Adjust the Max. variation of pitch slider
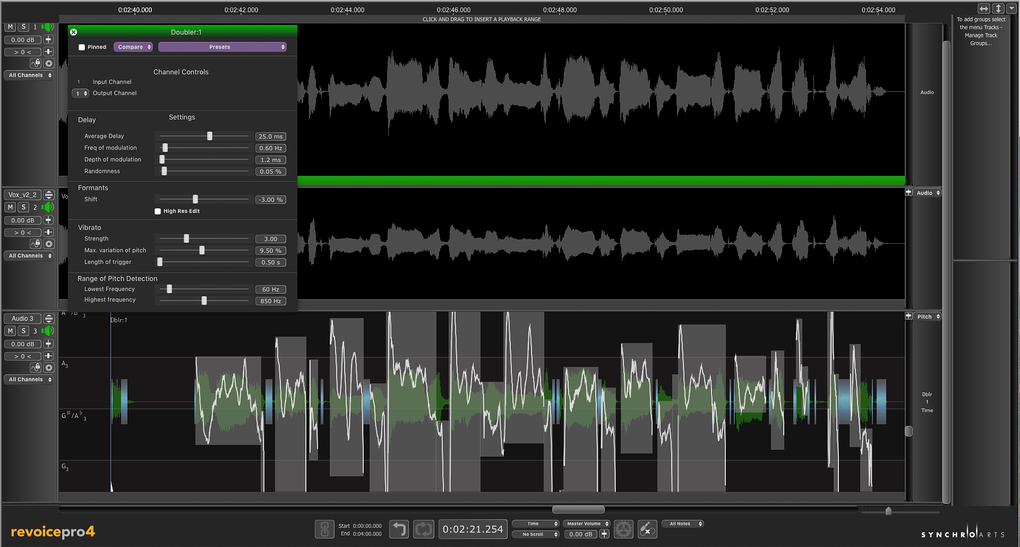 [202, 250]
